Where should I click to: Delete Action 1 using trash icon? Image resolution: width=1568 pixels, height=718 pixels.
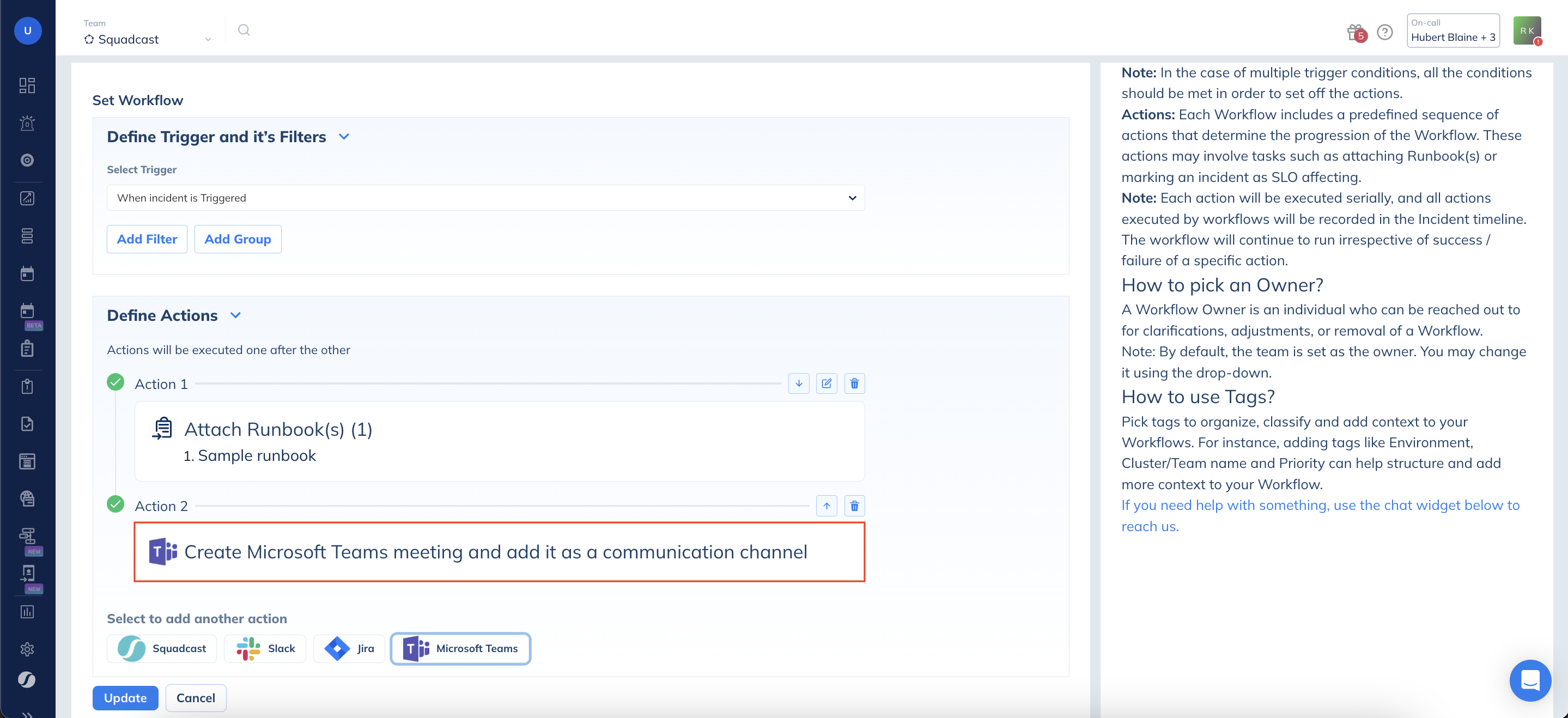(854, 384)
